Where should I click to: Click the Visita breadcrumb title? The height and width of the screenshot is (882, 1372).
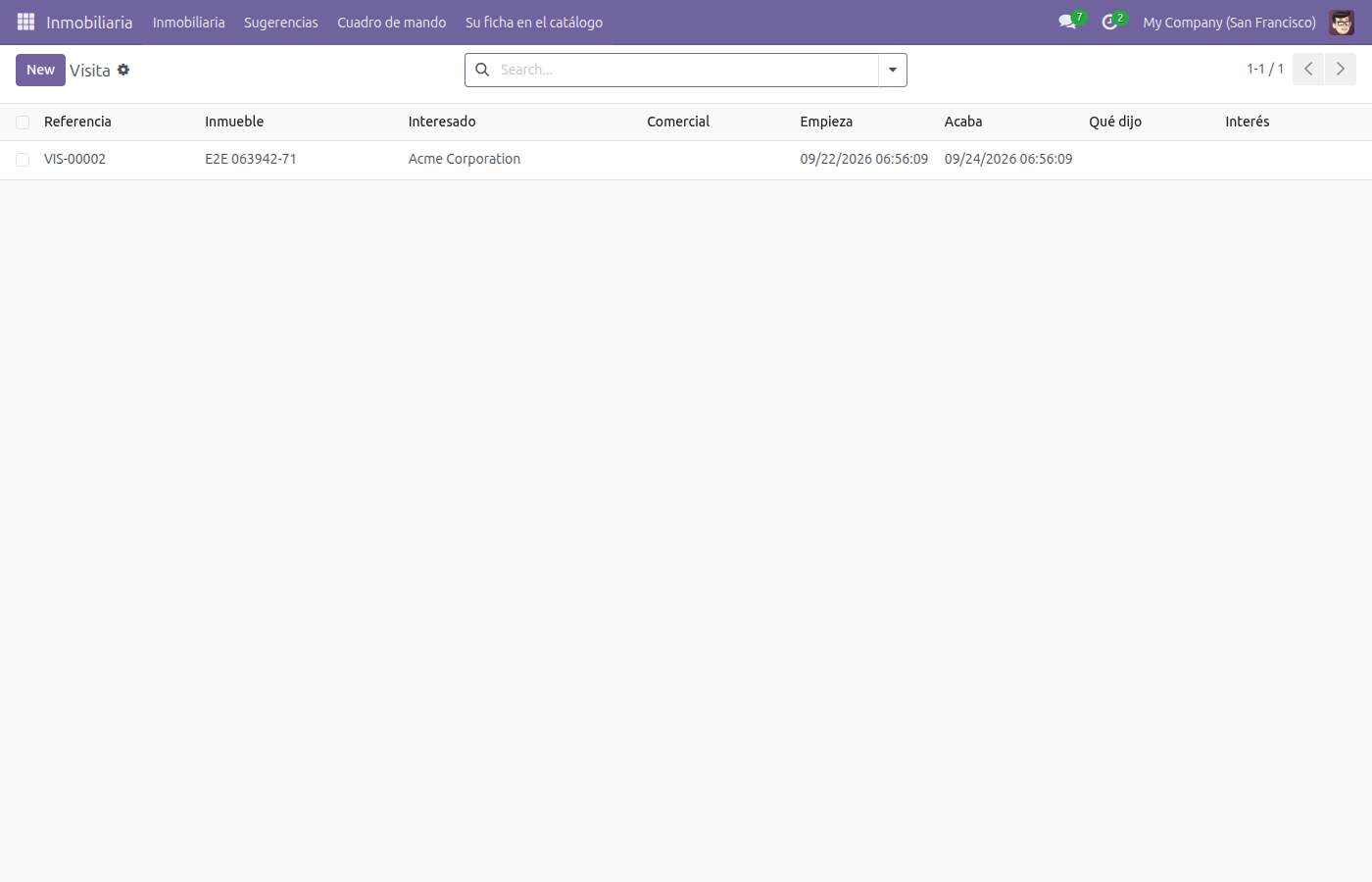click(x=90, y=71)
